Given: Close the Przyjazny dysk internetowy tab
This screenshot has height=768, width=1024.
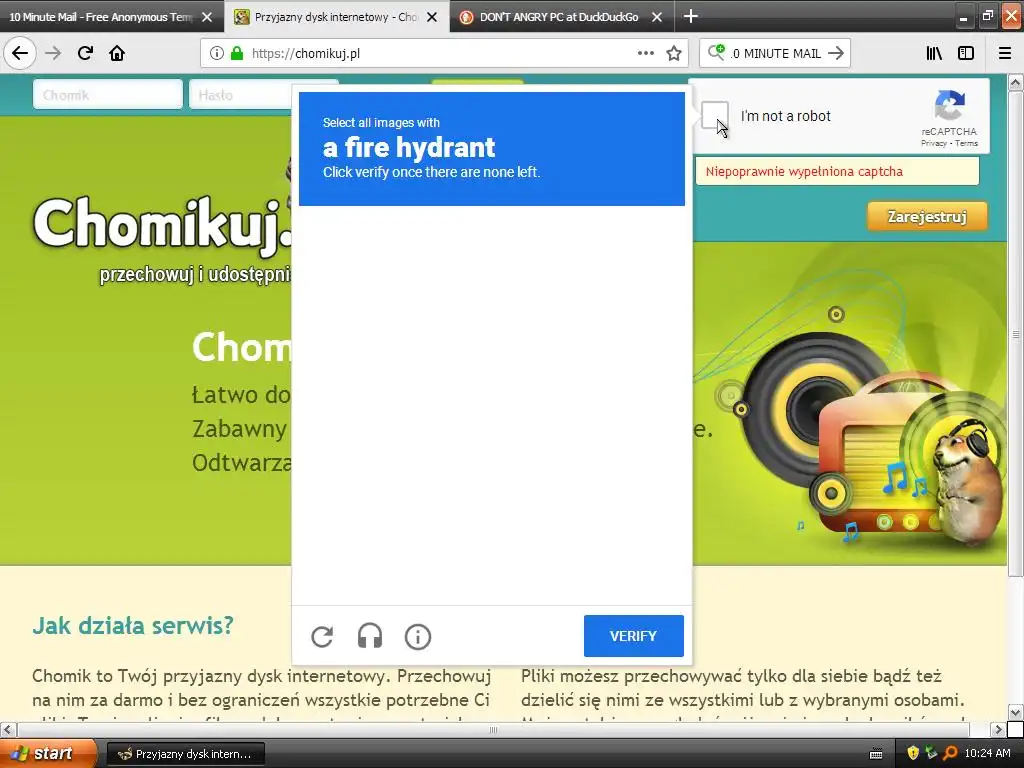Looking at the screenshot, I should pyautogui.click(x=432, y=17).
